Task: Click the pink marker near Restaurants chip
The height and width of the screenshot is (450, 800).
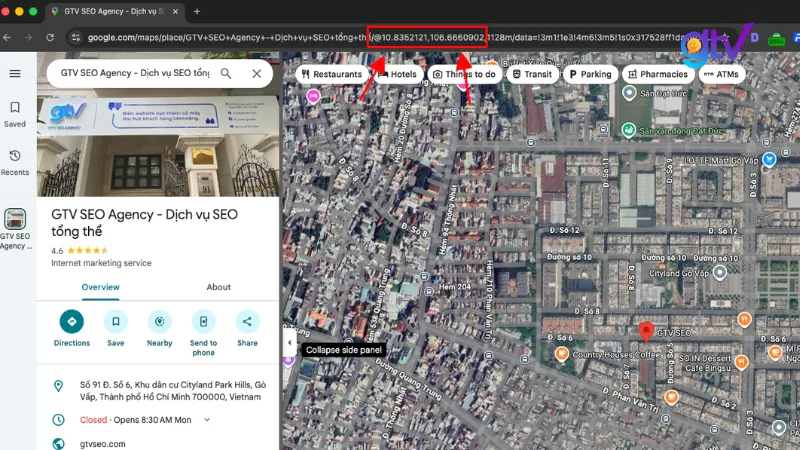Action: tap(313, 95)
